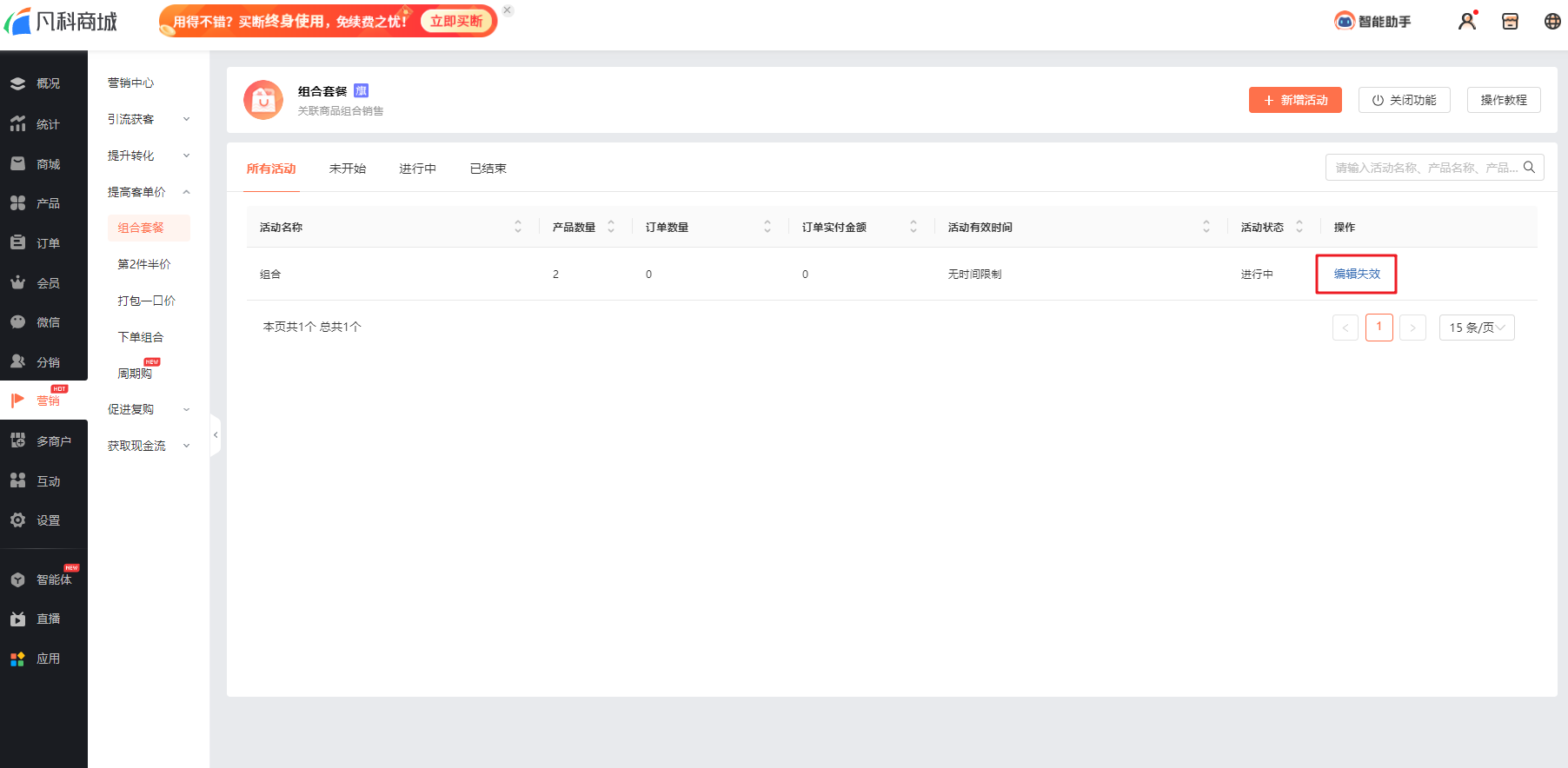Switch to the 所有活动 tab

pos(271,169)
